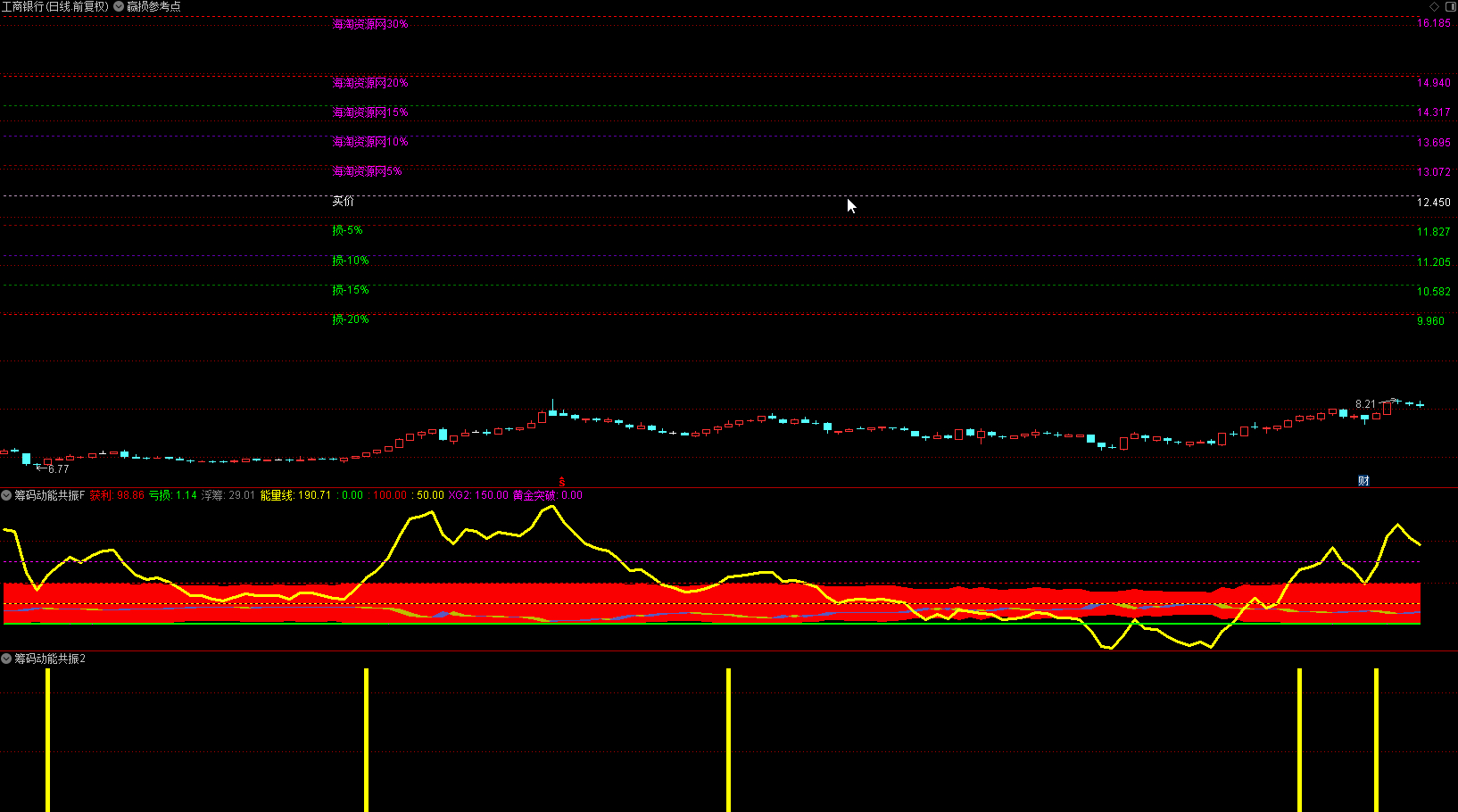Click the 能量线 value in indicator header
Screen dimensions: 1458x812
click(295, 495)
